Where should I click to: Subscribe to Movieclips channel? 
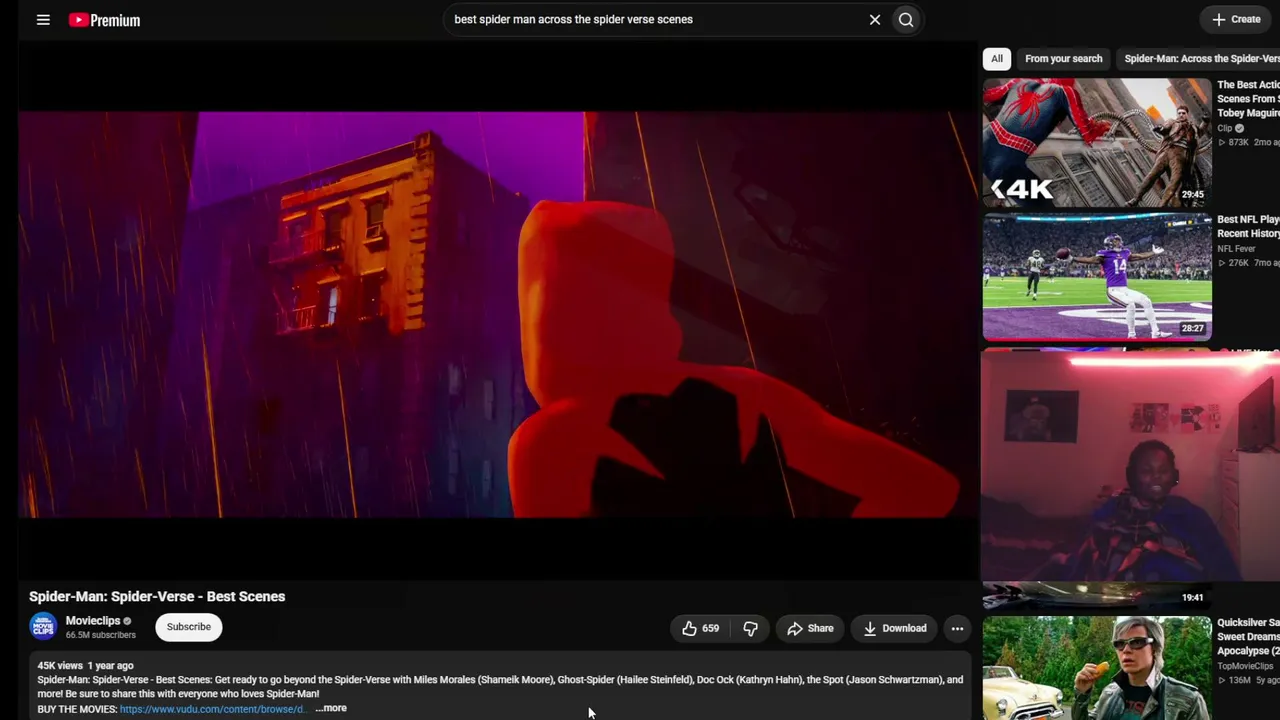tap(189, 627)
